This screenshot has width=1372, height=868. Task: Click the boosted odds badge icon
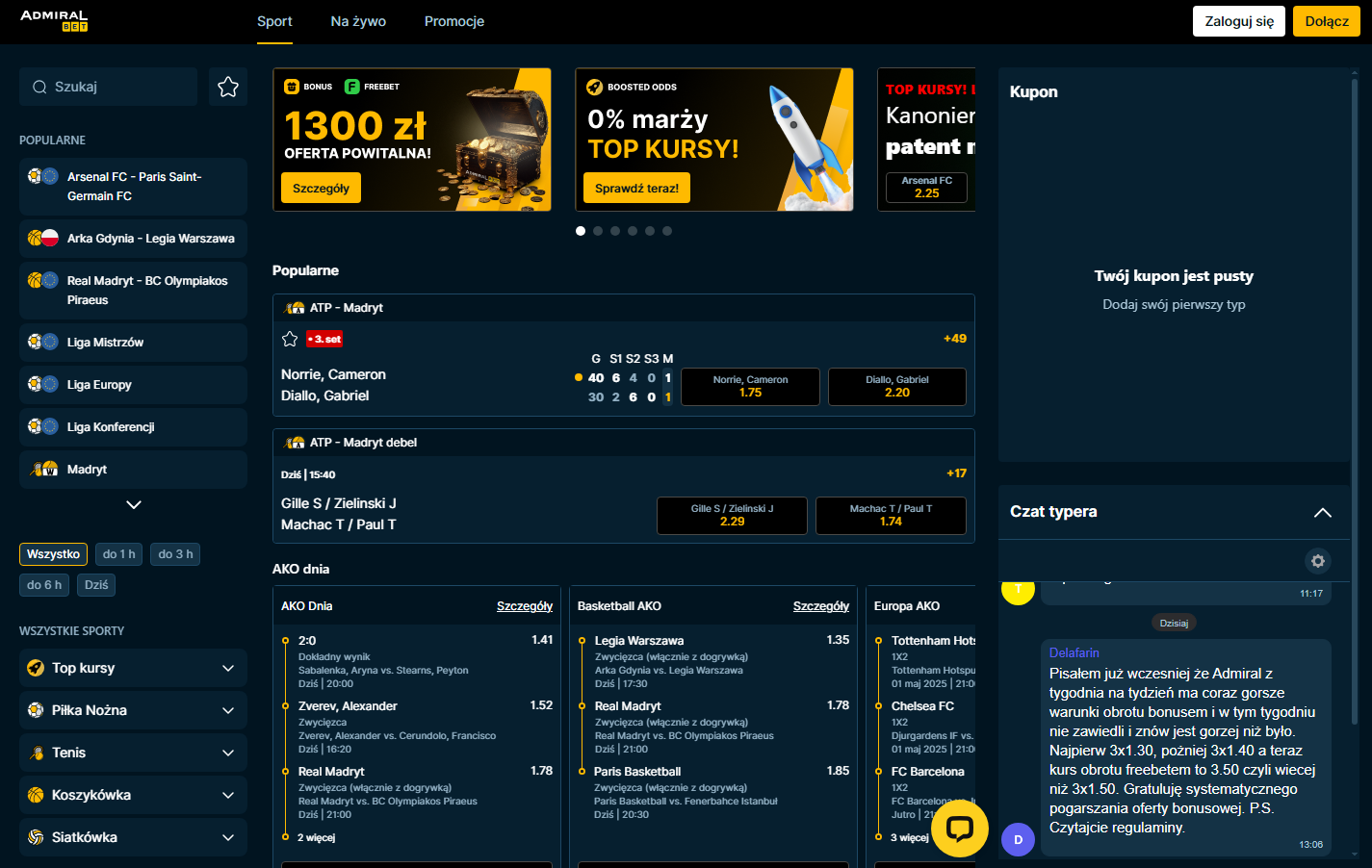(595, 87)
